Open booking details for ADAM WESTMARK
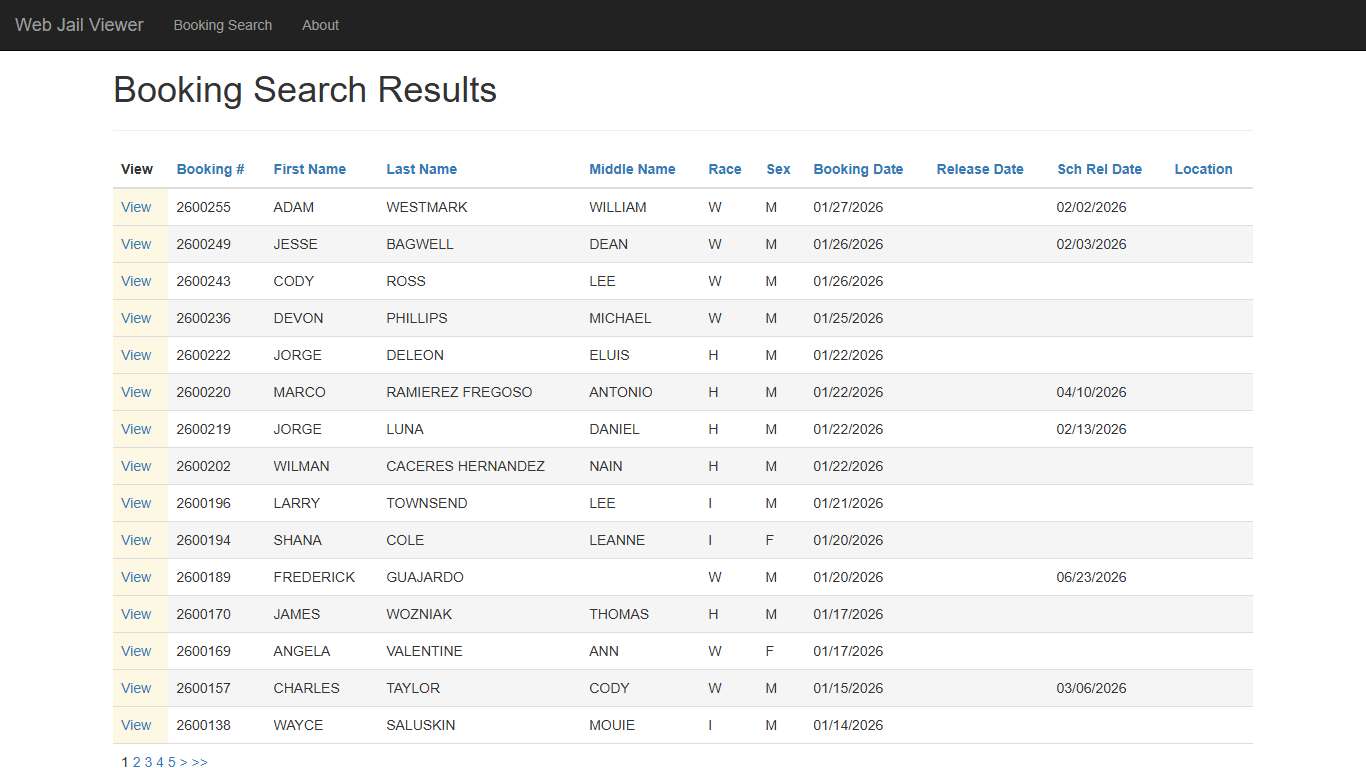The width and height of the screenshot is (1366, 768). 136,207
